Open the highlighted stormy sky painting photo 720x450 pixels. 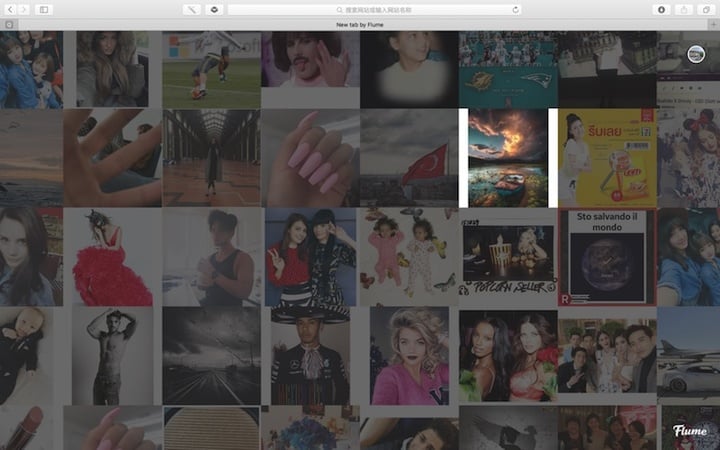click(508, 158)
